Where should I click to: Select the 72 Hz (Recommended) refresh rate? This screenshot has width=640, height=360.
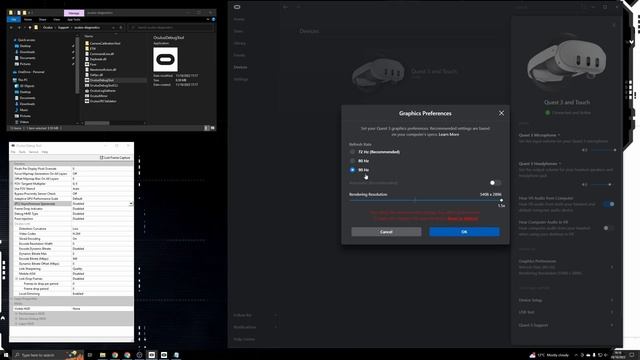coord(352,152)
